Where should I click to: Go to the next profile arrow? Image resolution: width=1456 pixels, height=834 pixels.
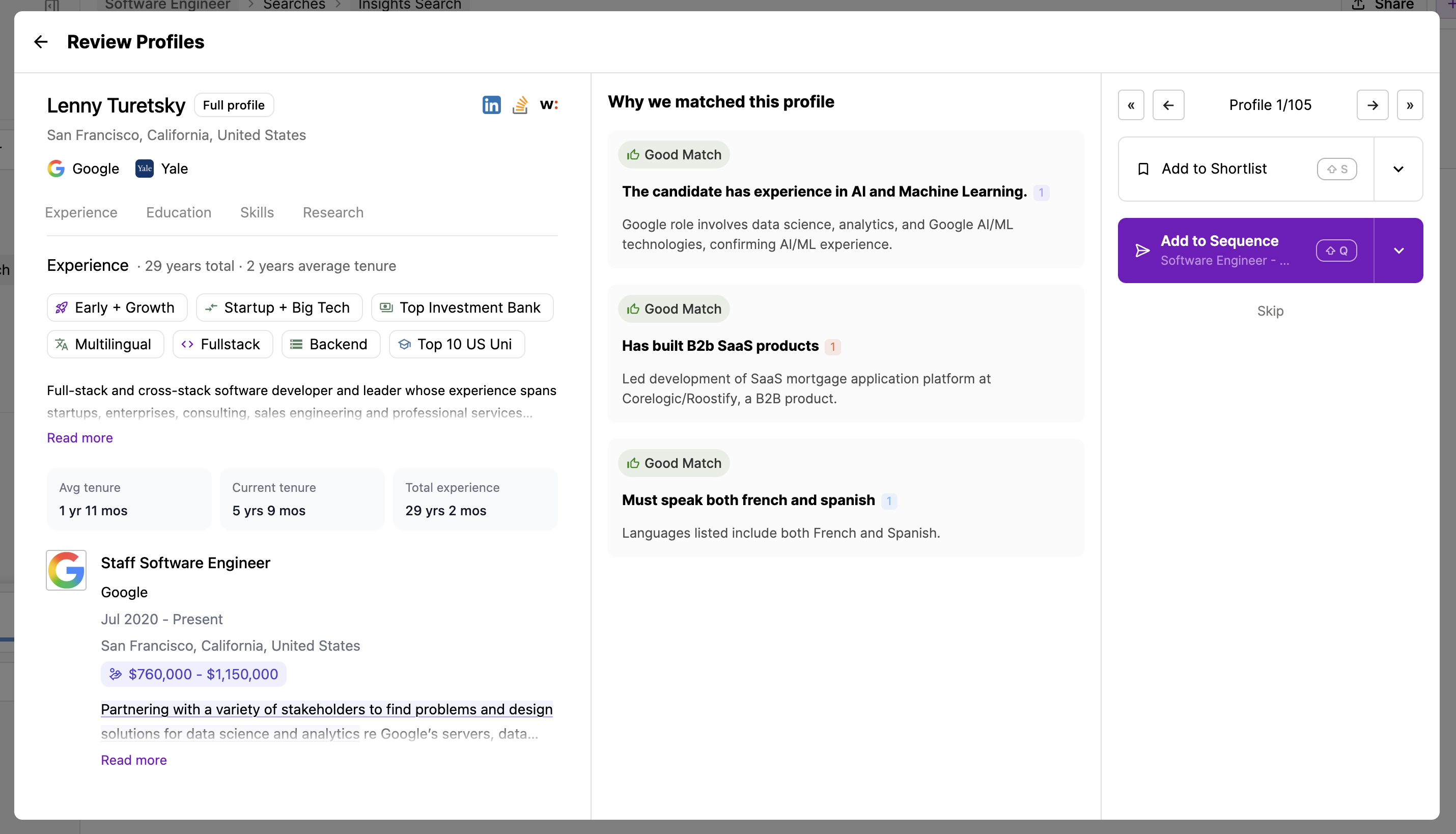1373,105
